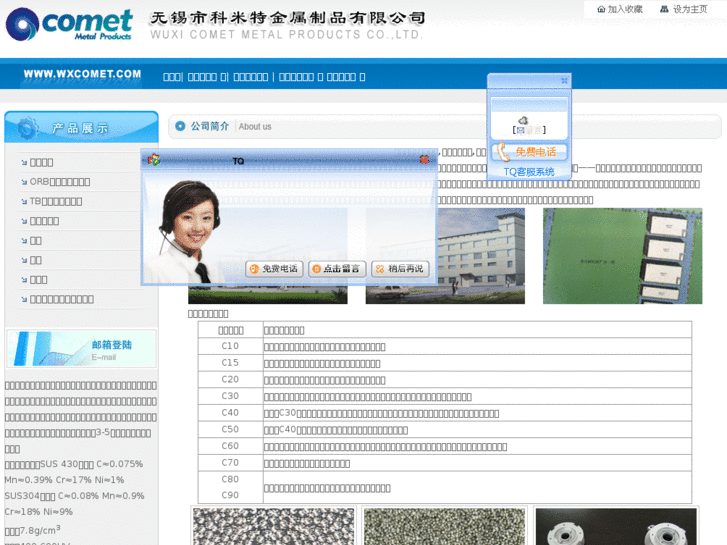Click the 稍后再说 later button
The image size is (727, 545).
(399, 269)
